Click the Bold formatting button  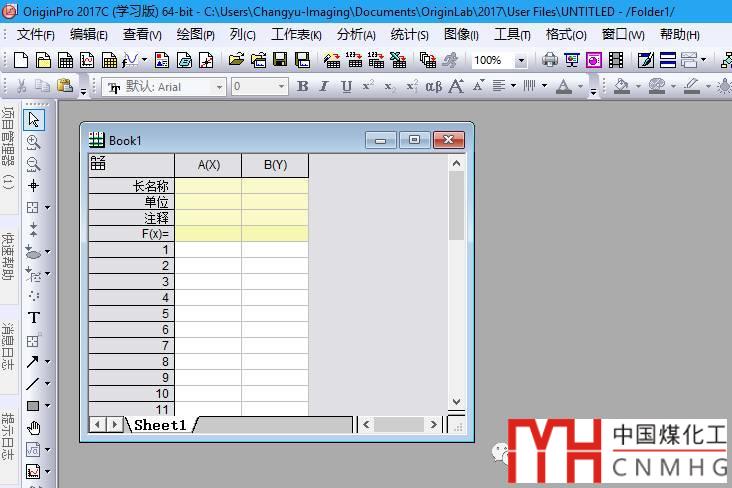click(303, 86)
